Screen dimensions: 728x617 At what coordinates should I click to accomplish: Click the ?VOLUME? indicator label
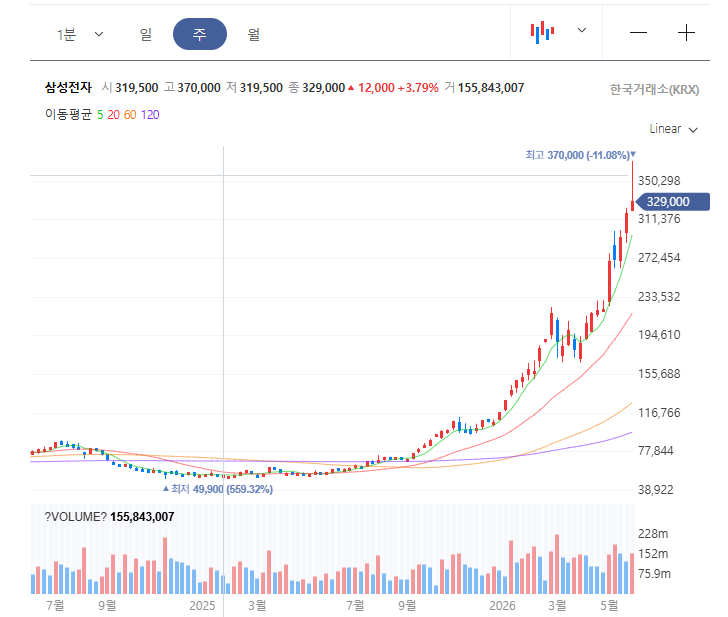pos(76,517)
